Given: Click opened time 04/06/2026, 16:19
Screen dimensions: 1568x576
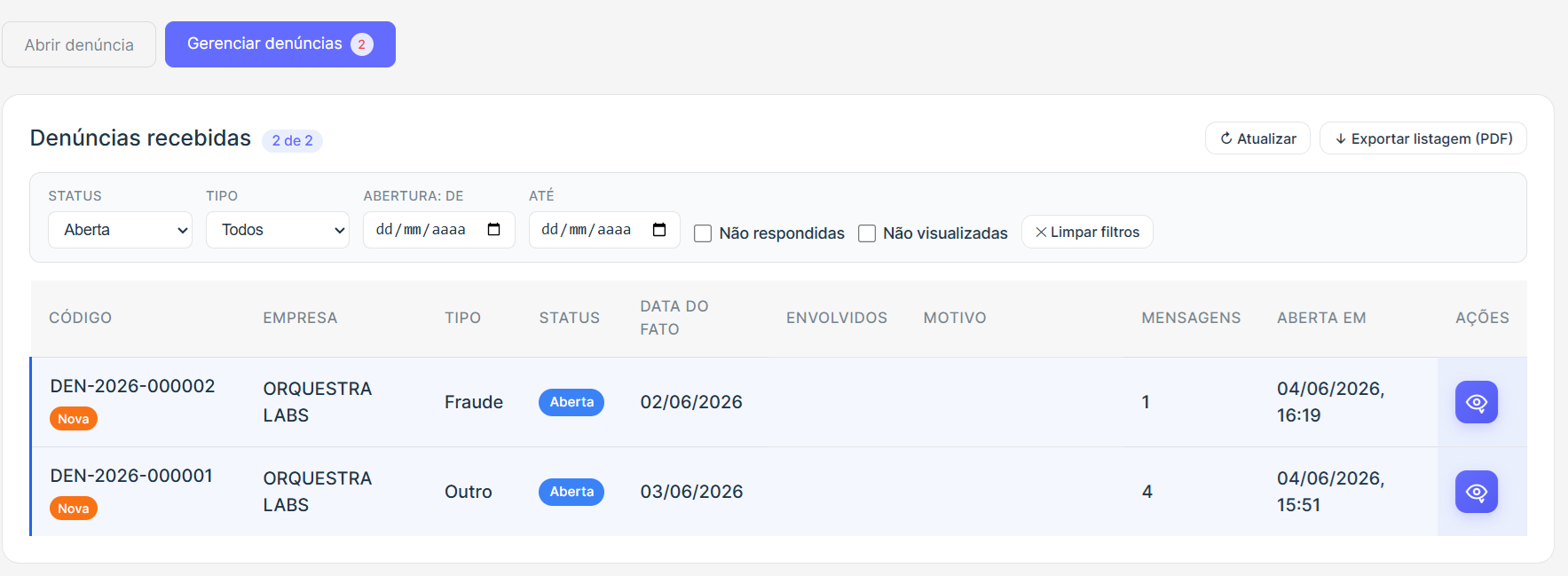Looking at the screenshot, I should click(1331, 402).
